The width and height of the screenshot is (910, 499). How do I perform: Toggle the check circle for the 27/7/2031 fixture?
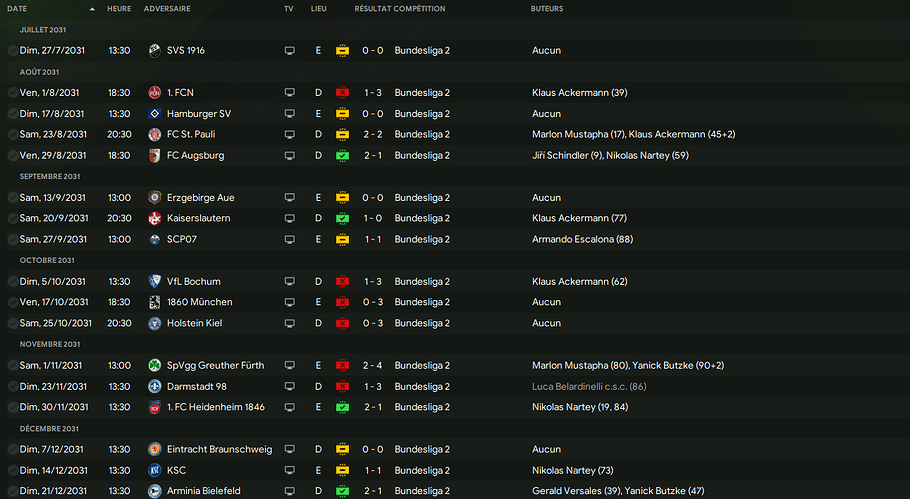(13, 50)
